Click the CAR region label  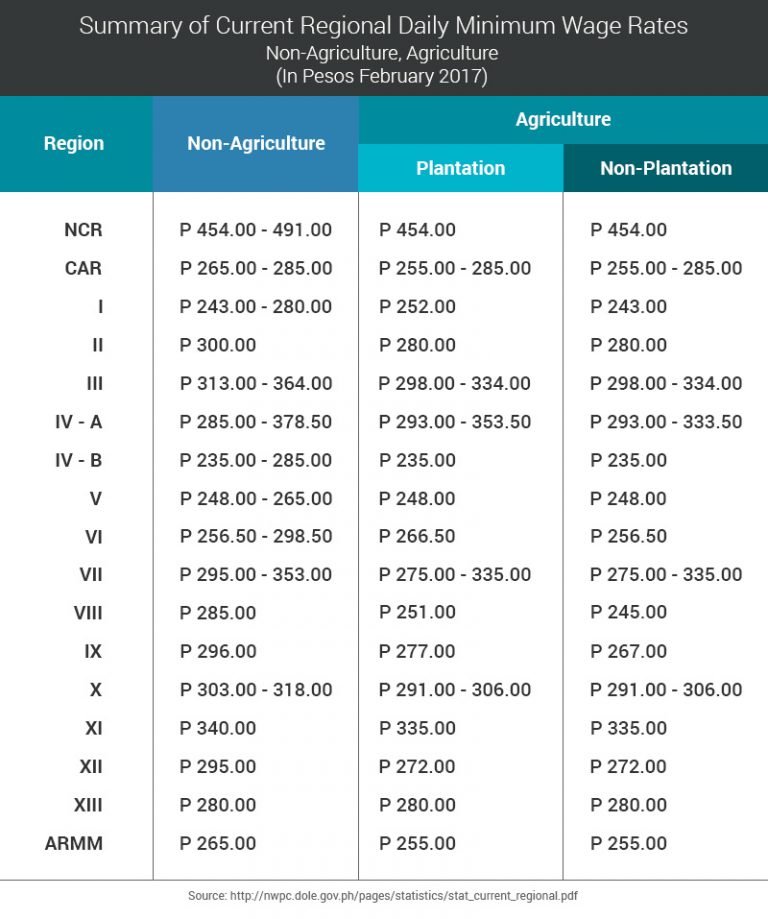click(83, 268)
